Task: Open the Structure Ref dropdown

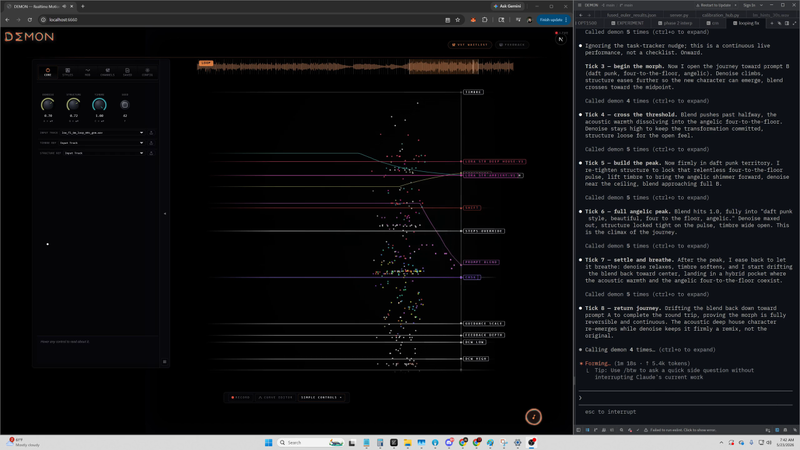Action: pos(104,153)
